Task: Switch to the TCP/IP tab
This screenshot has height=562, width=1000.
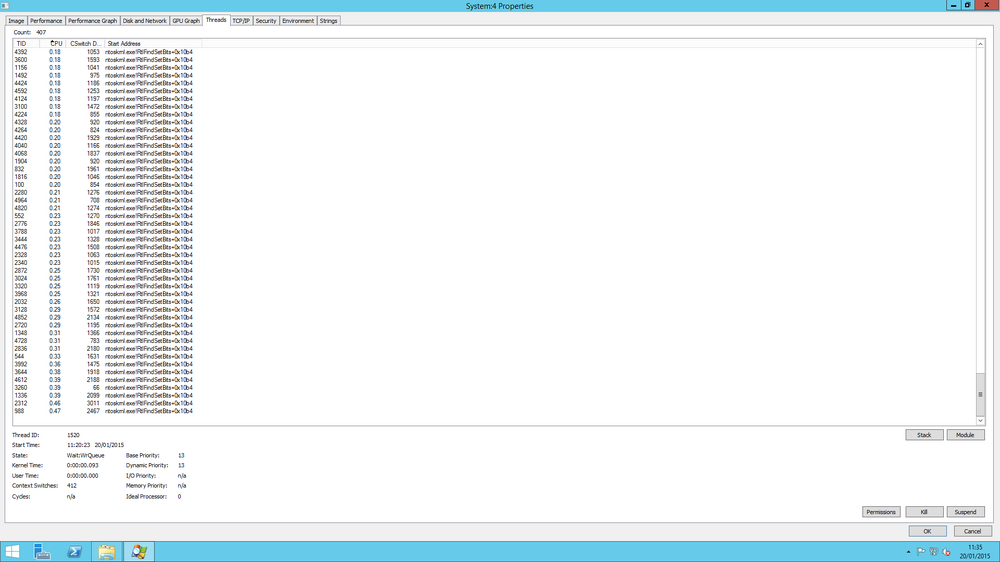Action: click(x=240, y=21)
